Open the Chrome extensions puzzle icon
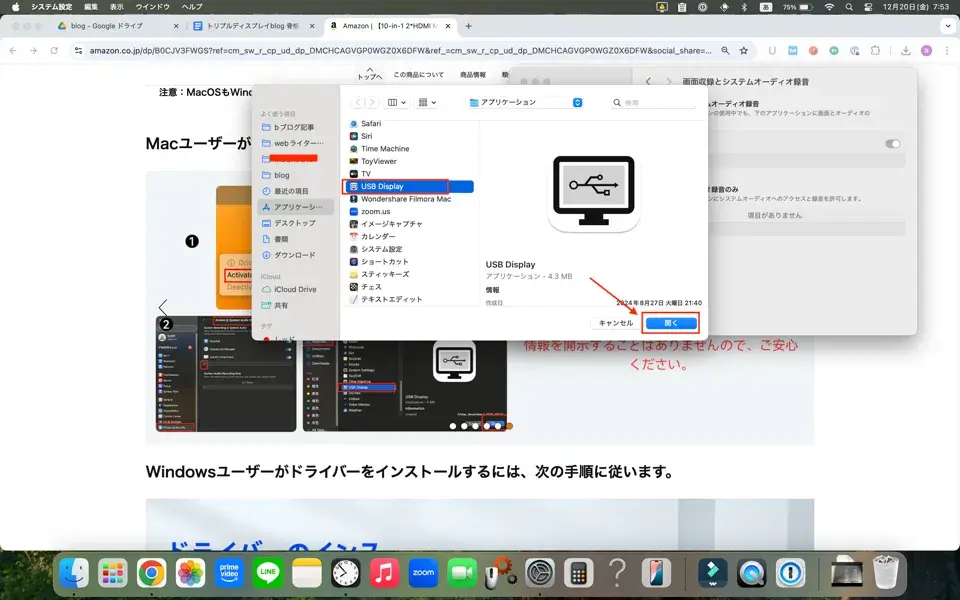 (x=876, y=51)
